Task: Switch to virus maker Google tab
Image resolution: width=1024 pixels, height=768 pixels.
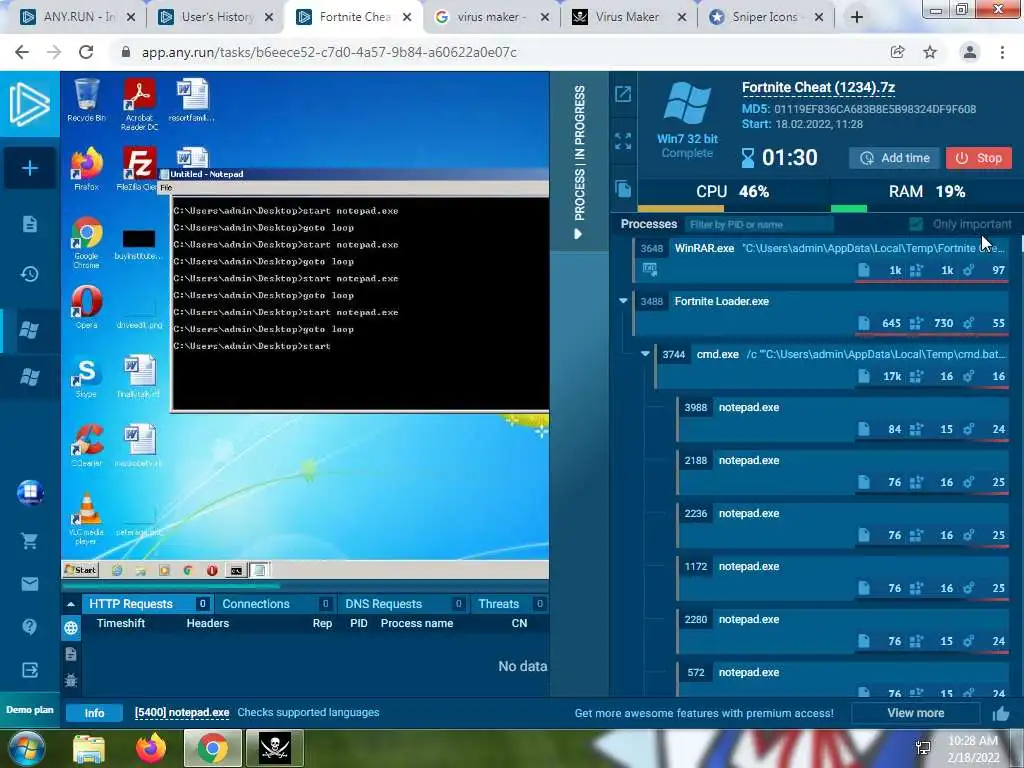Action: [491, 17]
